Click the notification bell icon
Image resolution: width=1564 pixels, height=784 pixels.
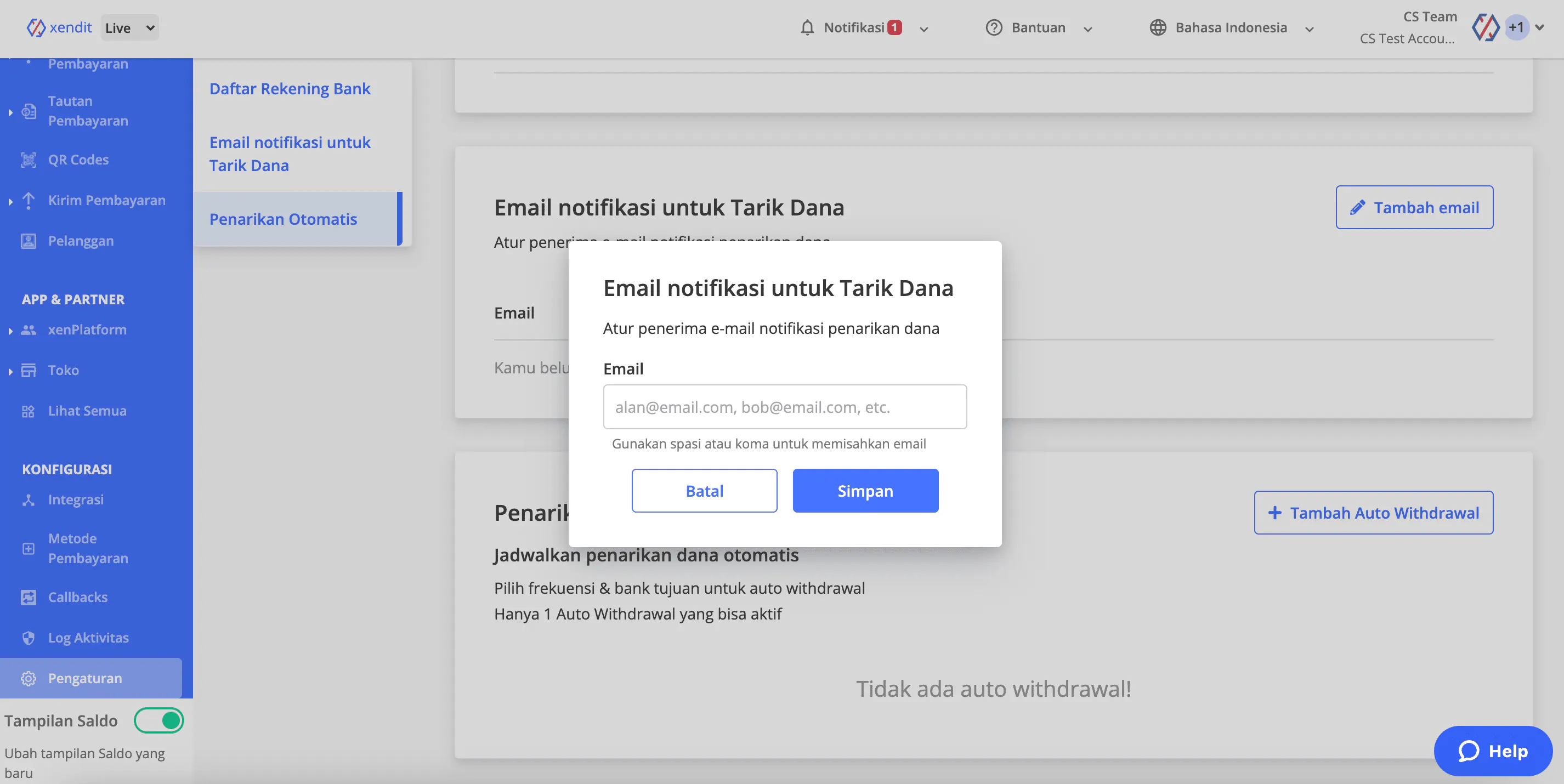807,28
